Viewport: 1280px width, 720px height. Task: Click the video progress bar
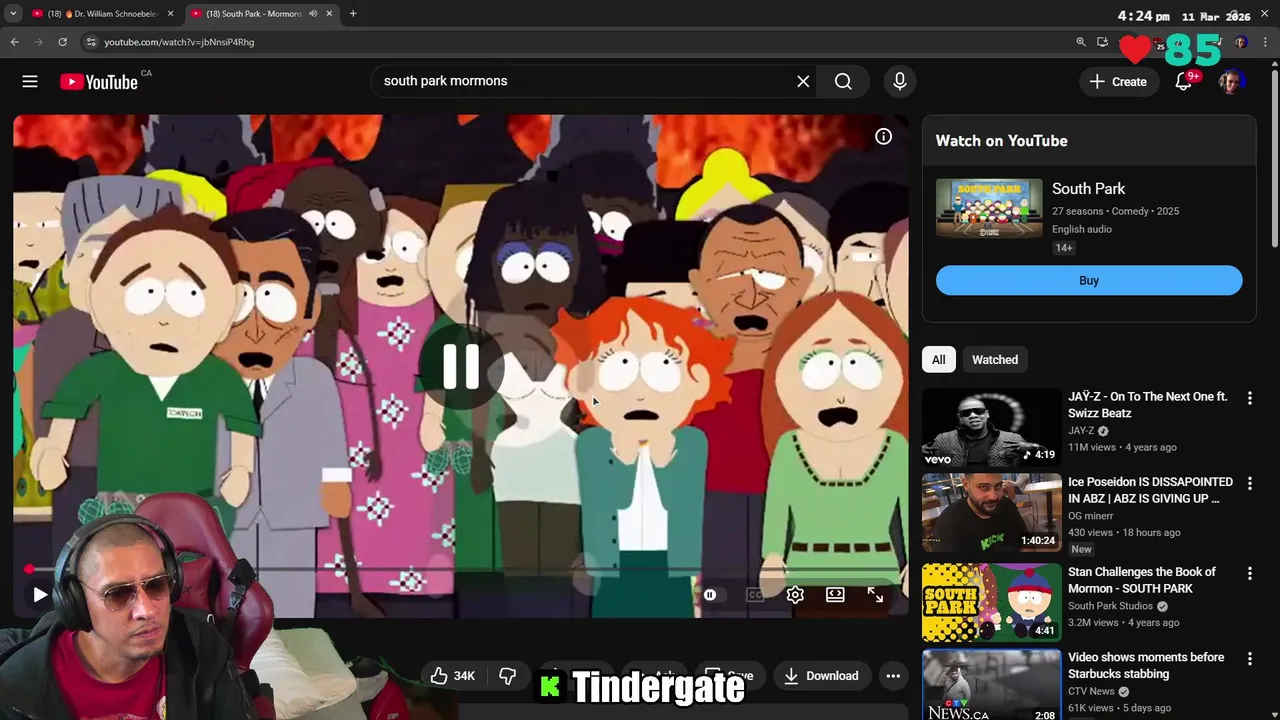[x=460, y=570]
